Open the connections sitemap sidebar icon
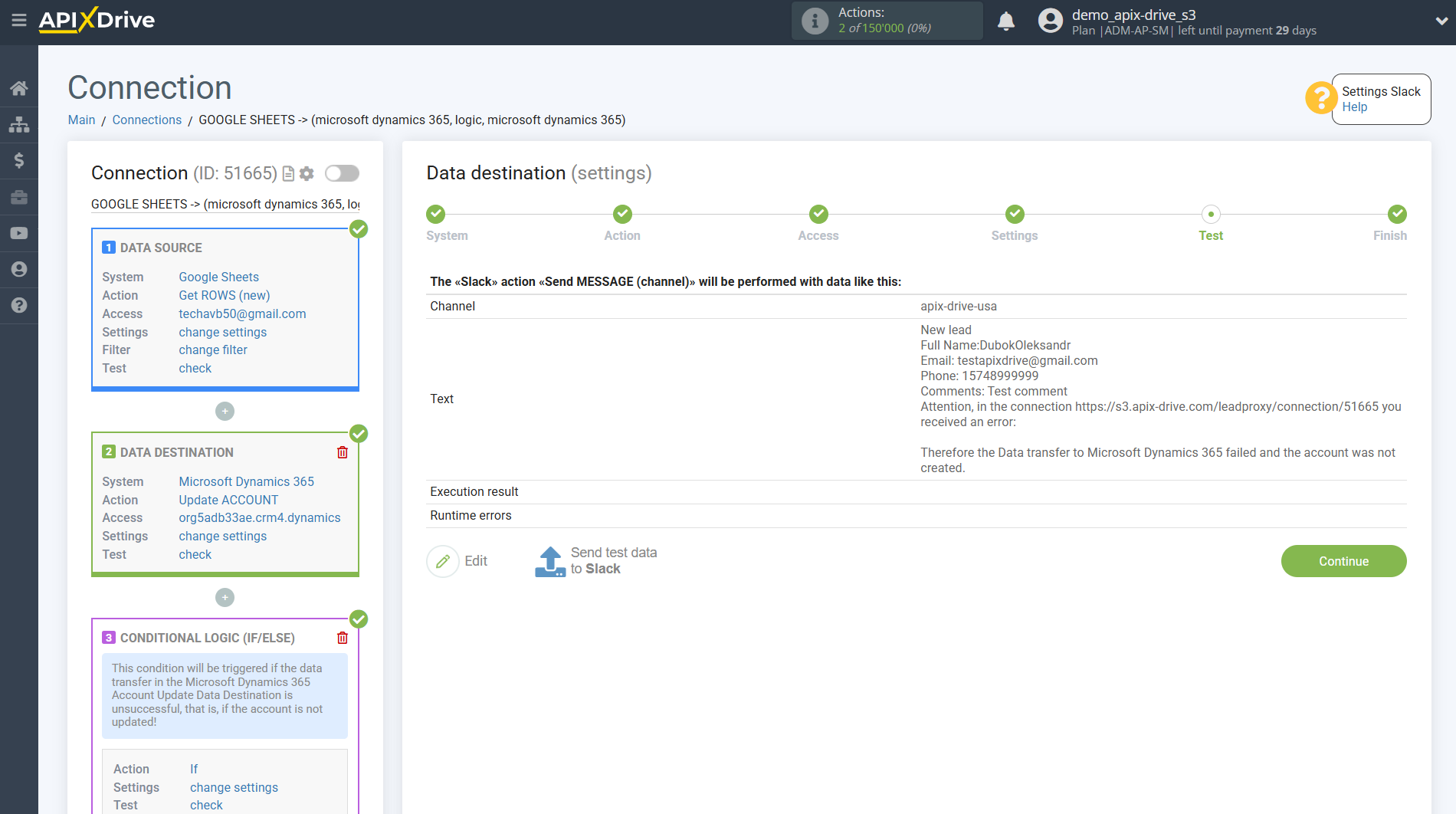1456x814 pixels. (19, 124)
